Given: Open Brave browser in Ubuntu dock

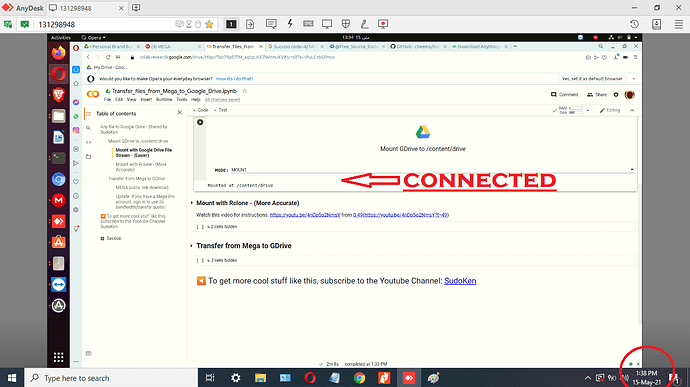Looking at the screenshot, I should [x=59, y=94].
